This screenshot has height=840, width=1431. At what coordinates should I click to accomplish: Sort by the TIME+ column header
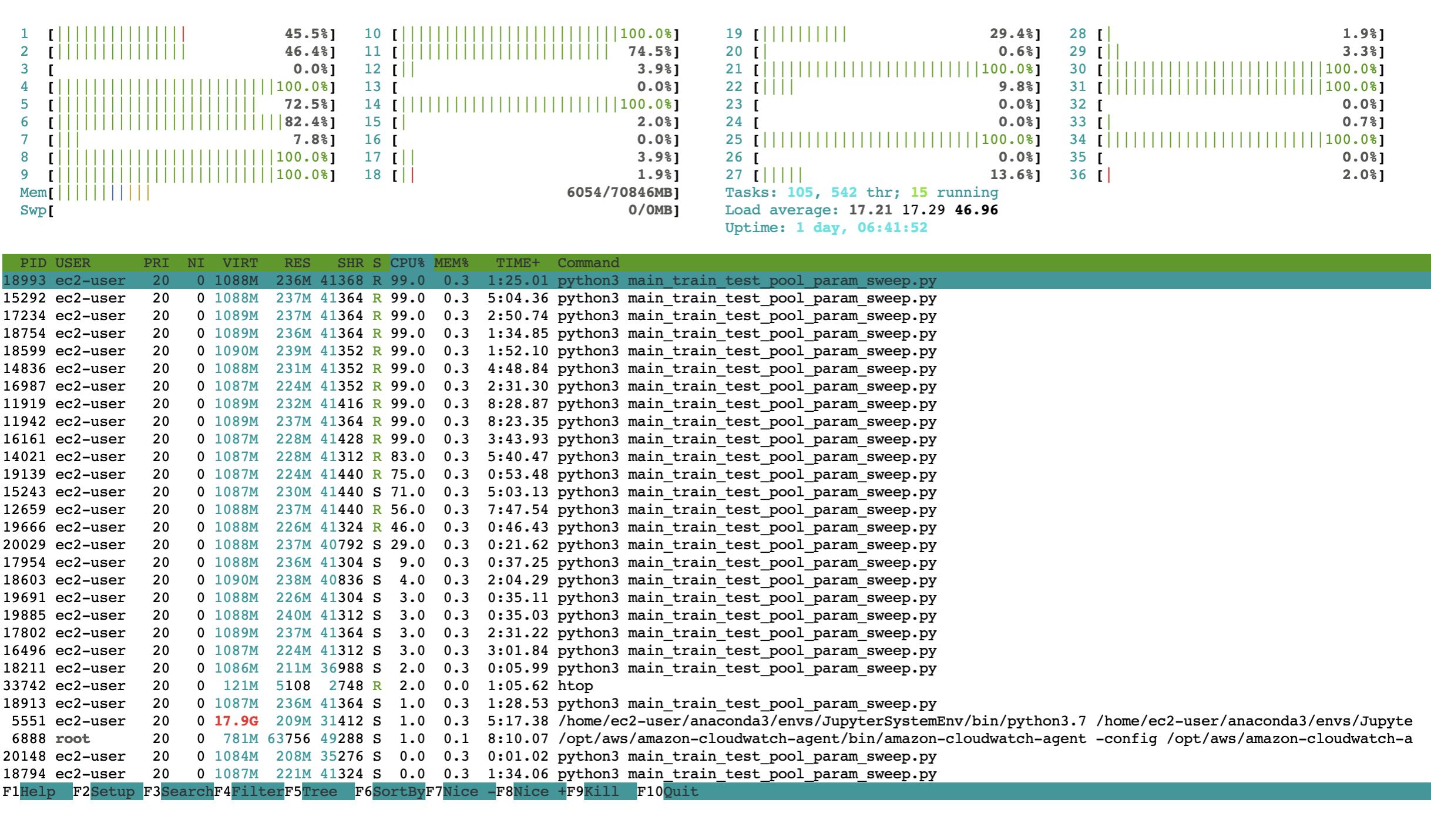coord(518,263)
